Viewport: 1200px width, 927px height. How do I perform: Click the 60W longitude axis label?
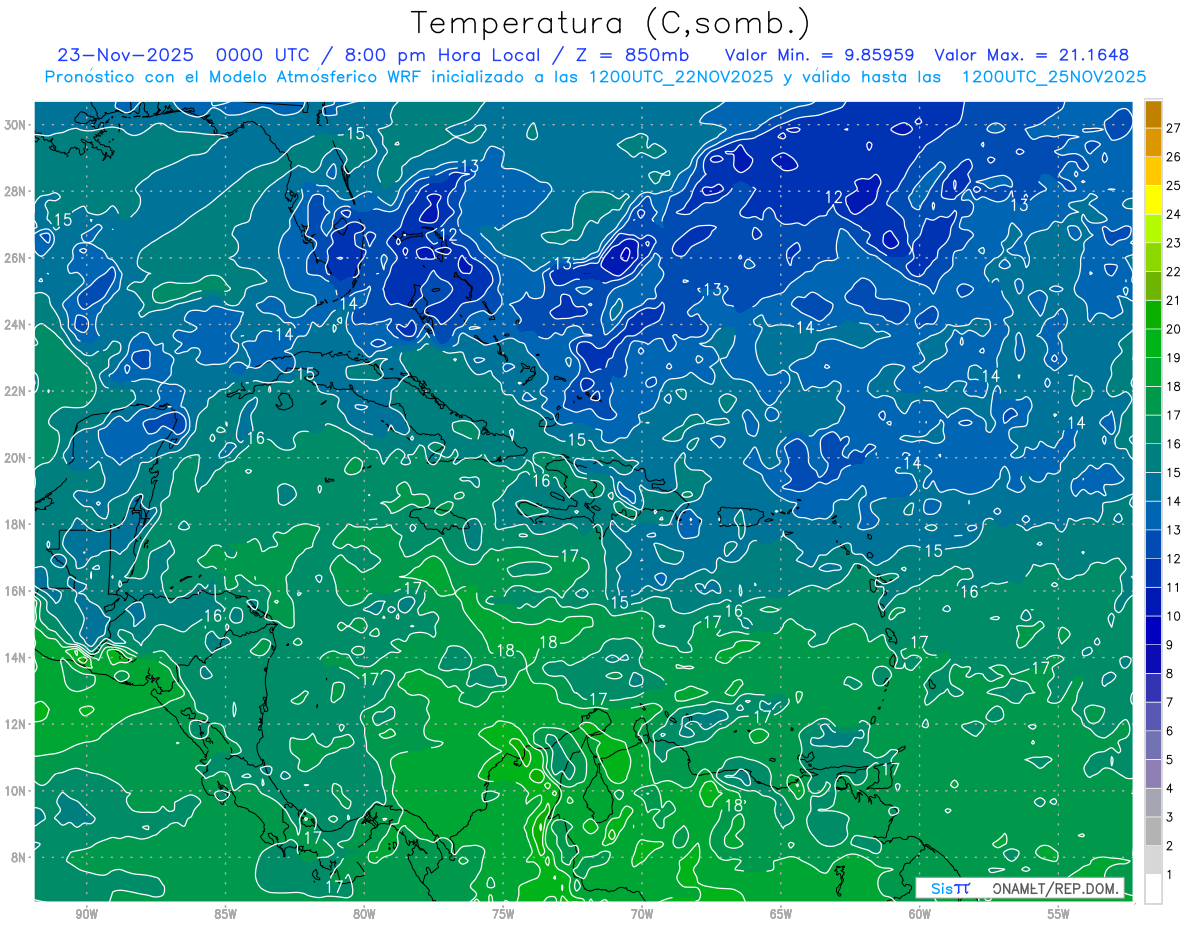coord(920,914)
